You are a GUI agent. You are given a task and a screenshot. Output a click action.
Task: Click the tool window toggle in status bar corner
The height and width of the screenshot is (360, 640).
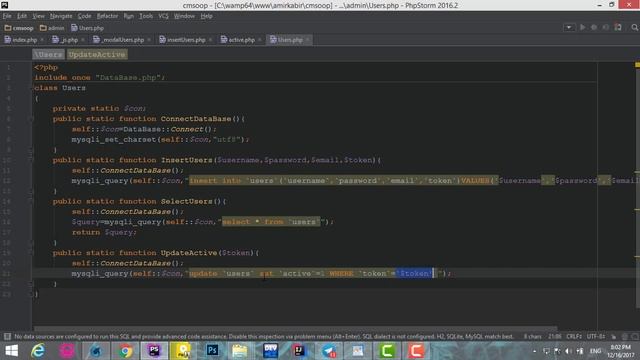click(x=7, y=336)
